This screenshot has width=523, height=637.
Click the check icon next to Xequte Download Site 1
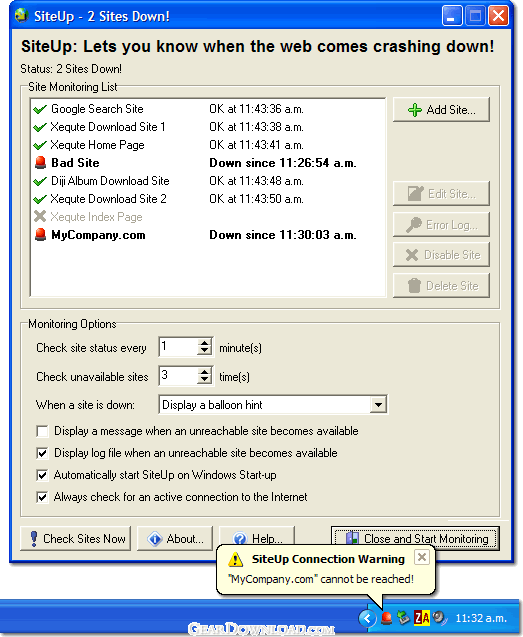[40, 127]
